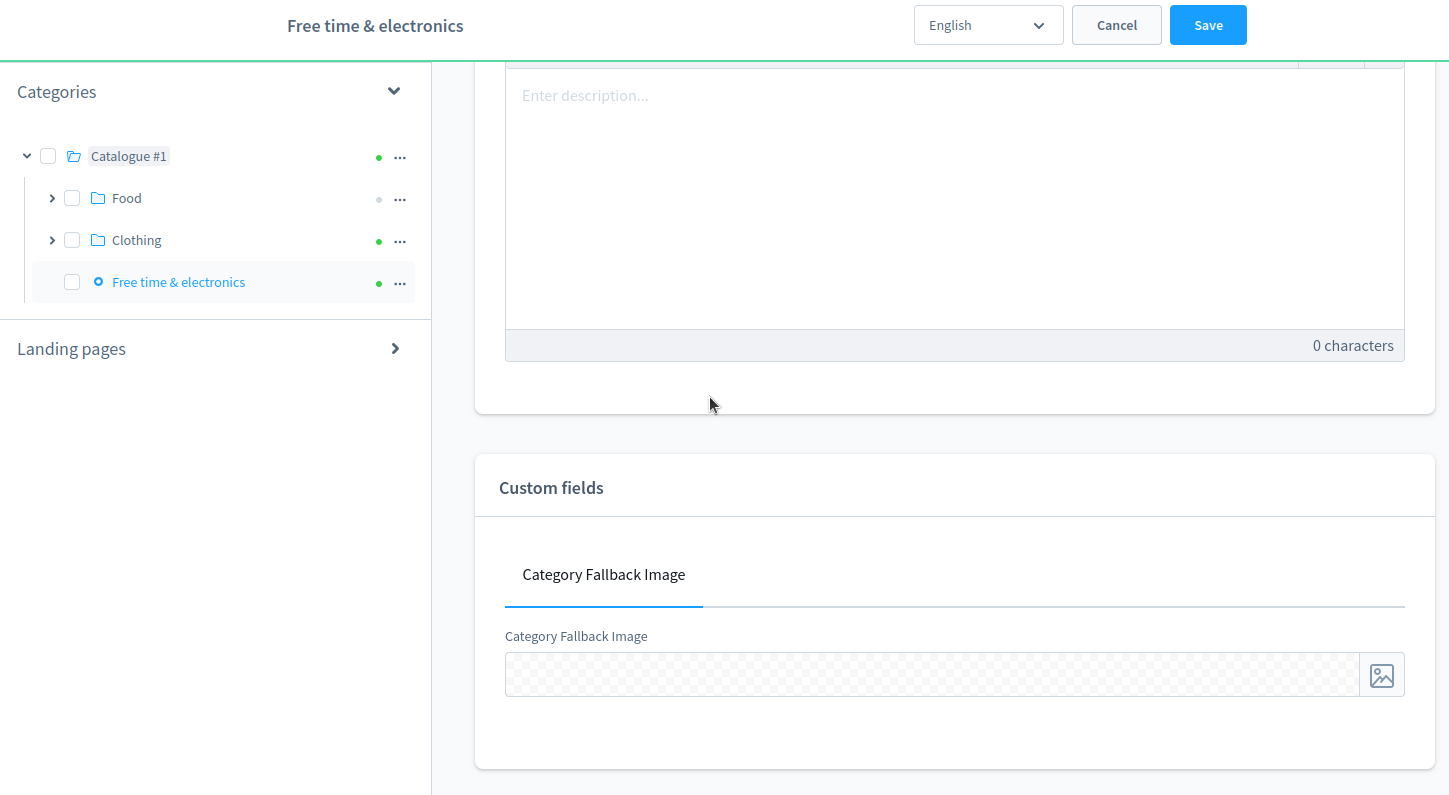This screenshot has width=1449, height=795.
Task: Select the Clothing category label
Action: (x=137, y=240)
